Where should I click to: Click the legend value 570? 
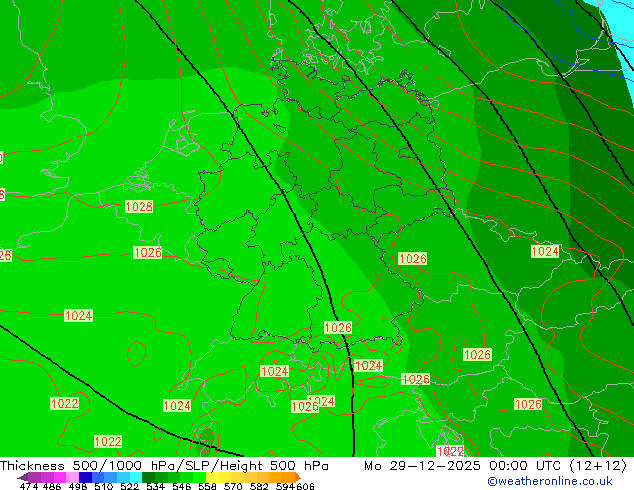233,486
